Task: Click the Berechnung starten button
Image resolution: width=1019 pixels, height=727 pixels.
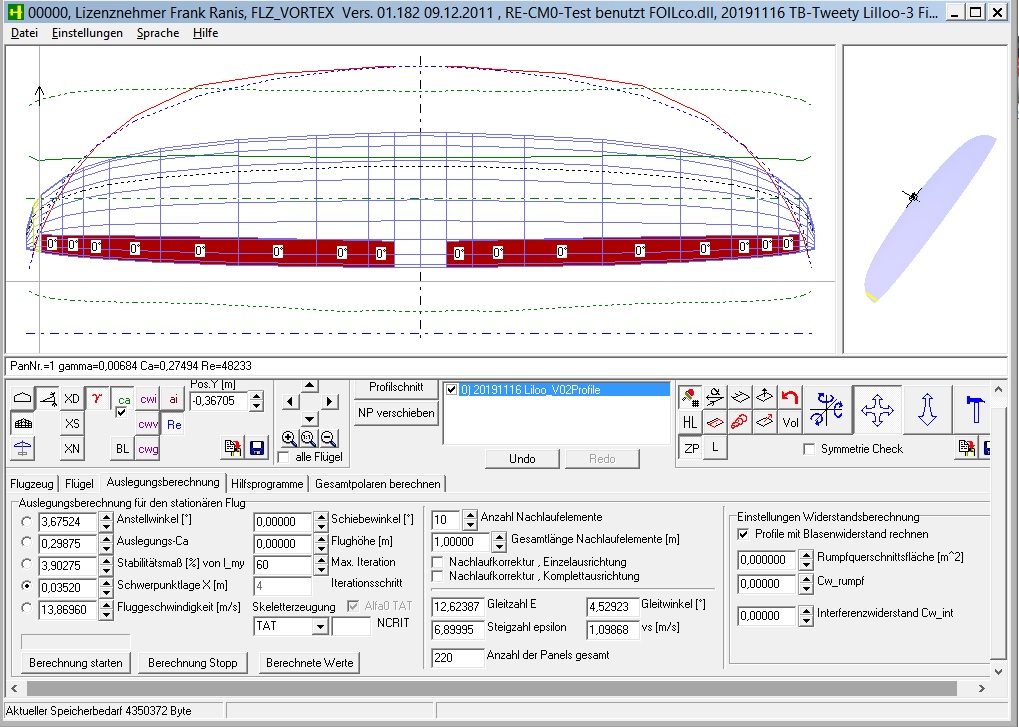Action: (x=76, y=663)
